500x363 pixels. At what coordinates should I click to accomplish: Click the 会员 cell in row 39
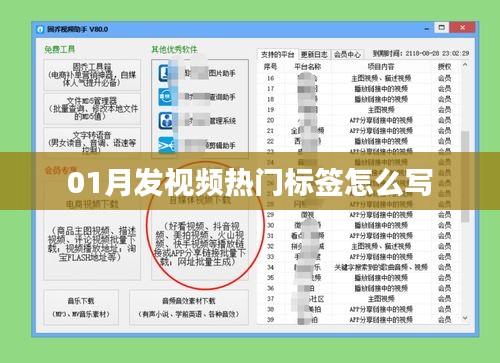tap(445, 320)
